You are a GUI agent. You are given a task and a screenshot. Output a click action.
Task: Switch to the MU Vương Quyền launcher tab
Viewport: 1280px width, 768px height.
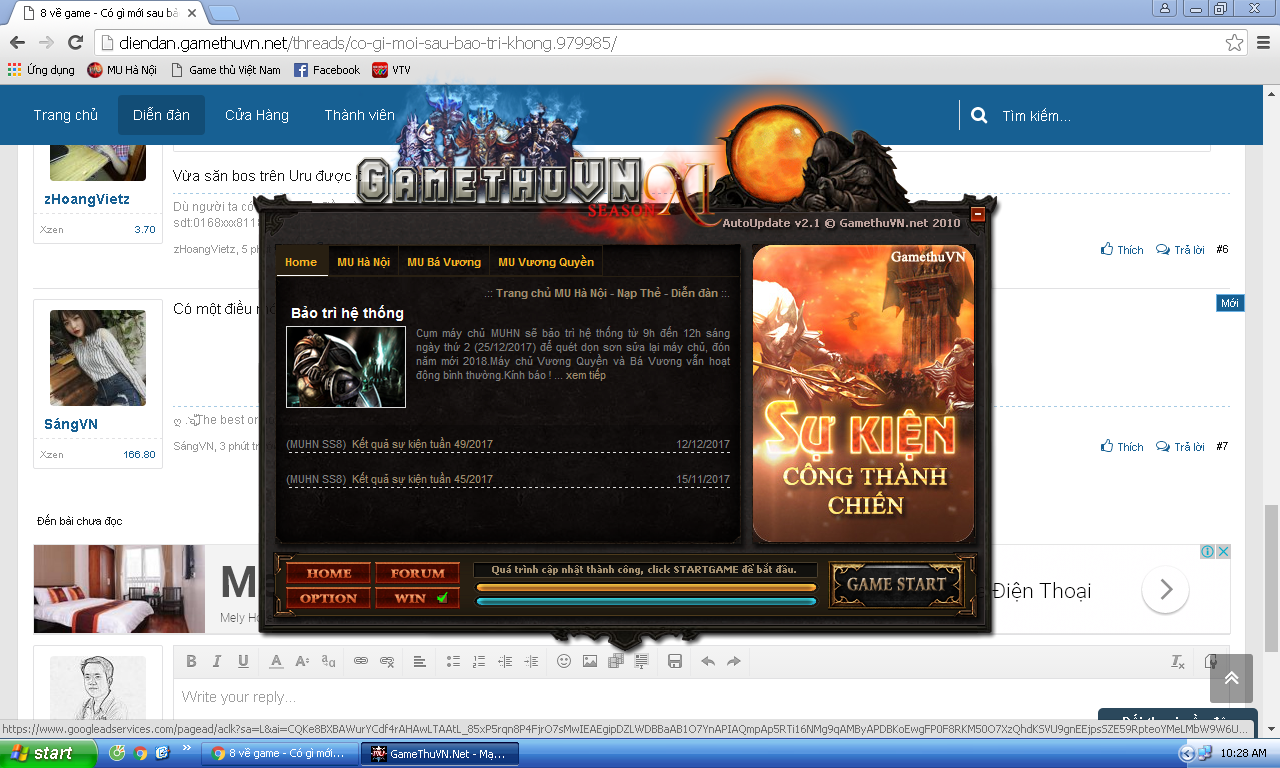coord(546,262)
